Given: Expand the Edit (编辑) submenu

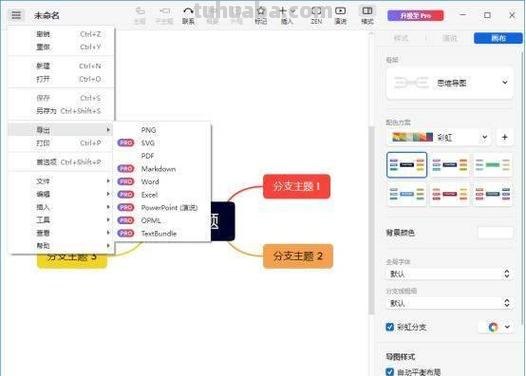Looking at the screenshot, I should 61,194.
